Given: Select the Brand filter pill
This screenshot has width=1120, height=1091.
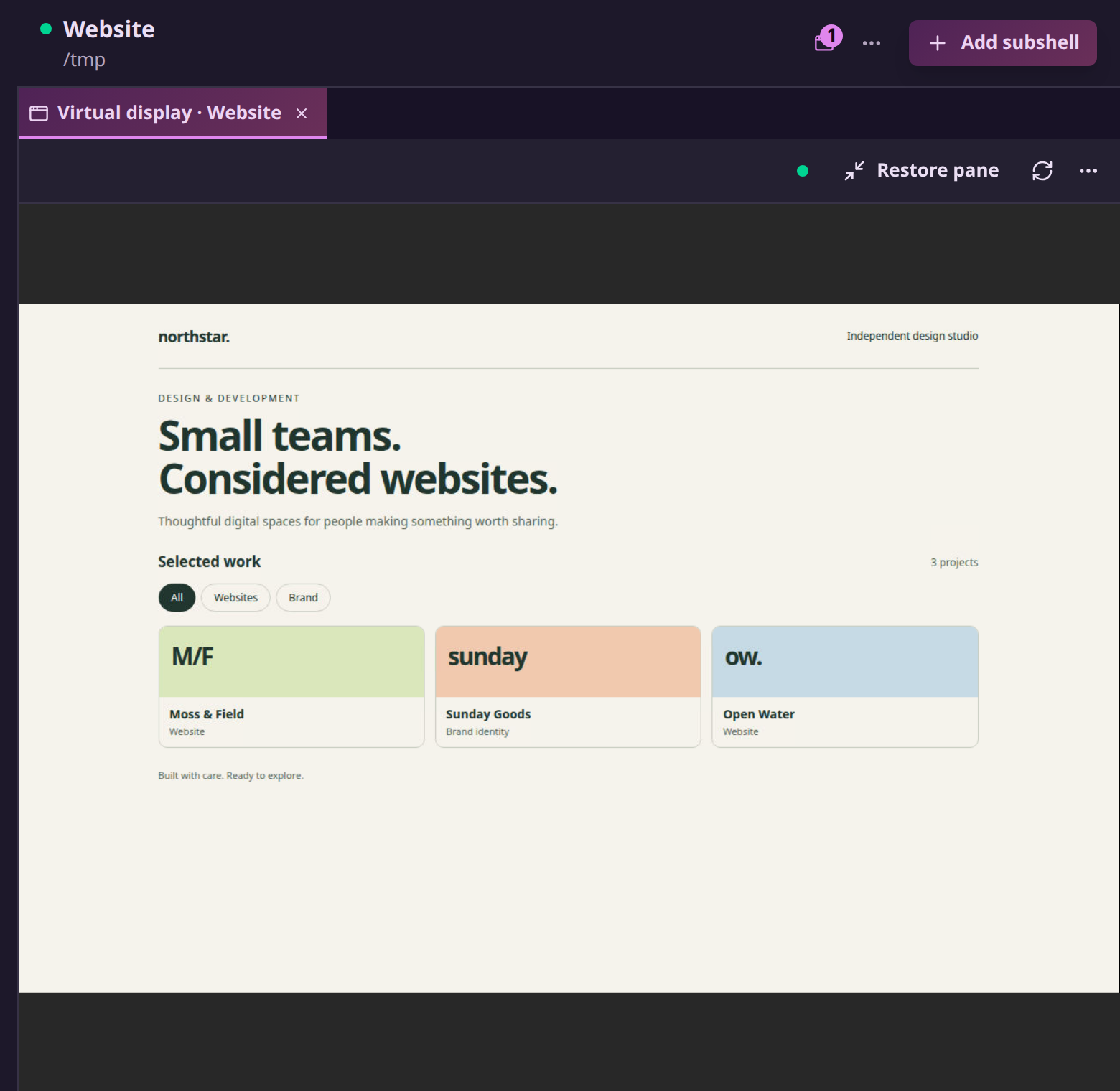Looking at the screenshot, I should [303, 598].
